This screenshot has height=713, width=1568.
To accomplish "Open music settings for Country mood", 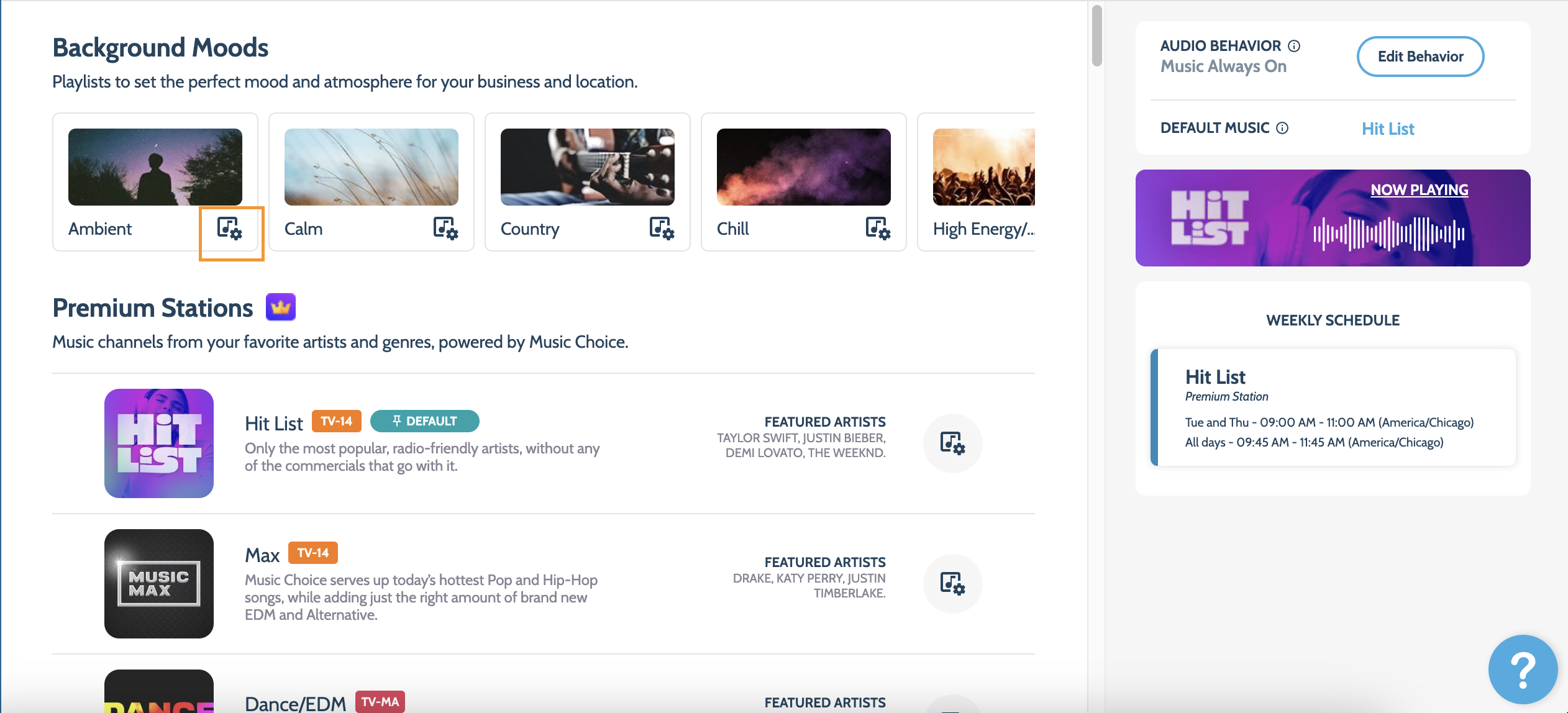I will [662, 229].
